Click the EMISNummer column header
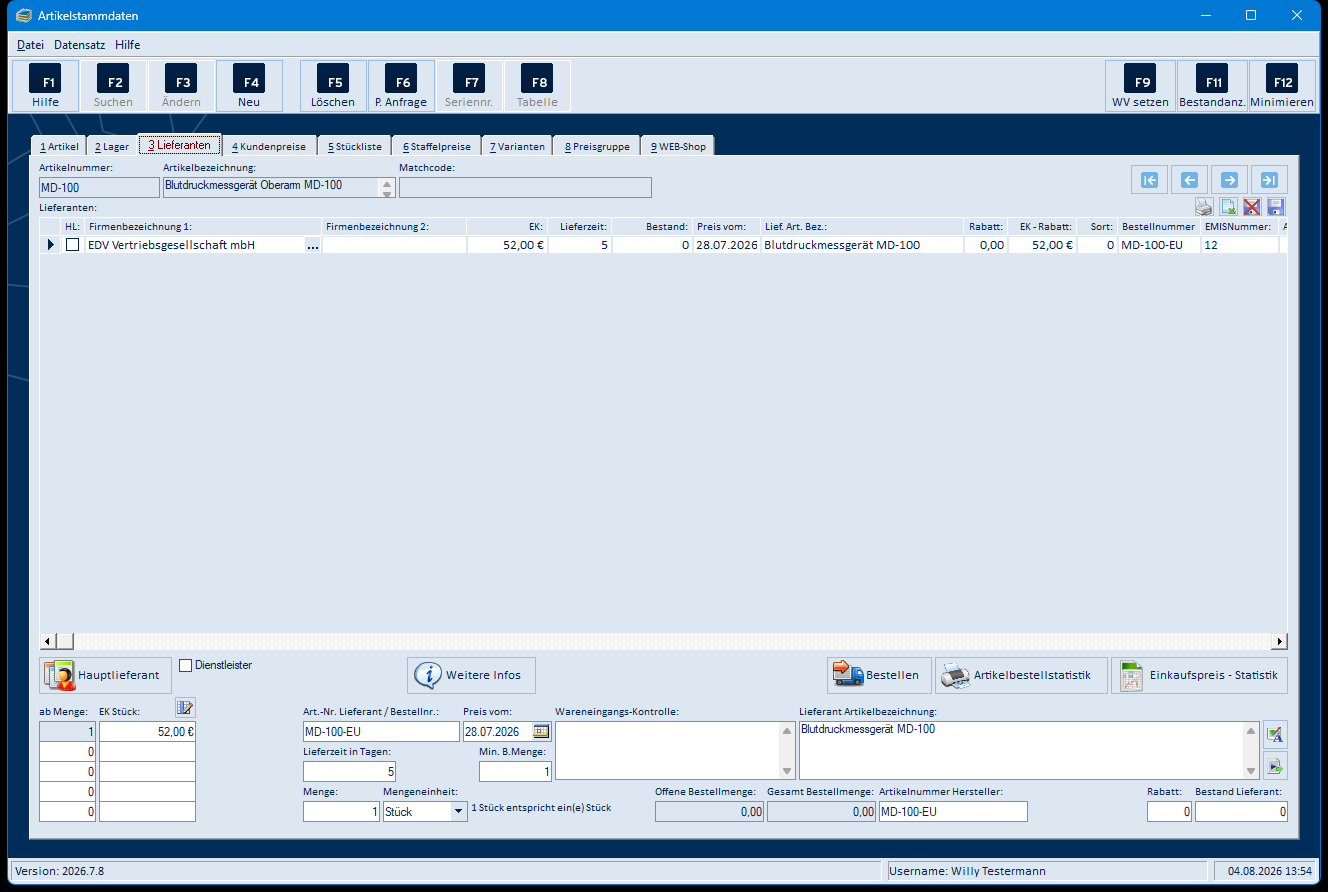The image size is (1328, 892). pos(1238,227)
